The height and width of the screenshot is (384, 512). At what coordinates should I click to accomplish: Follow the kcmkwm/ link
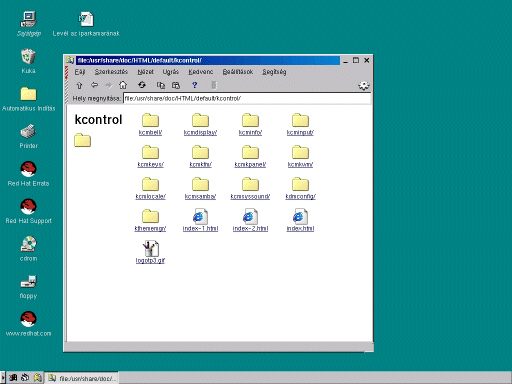click(x=300, y=165)
